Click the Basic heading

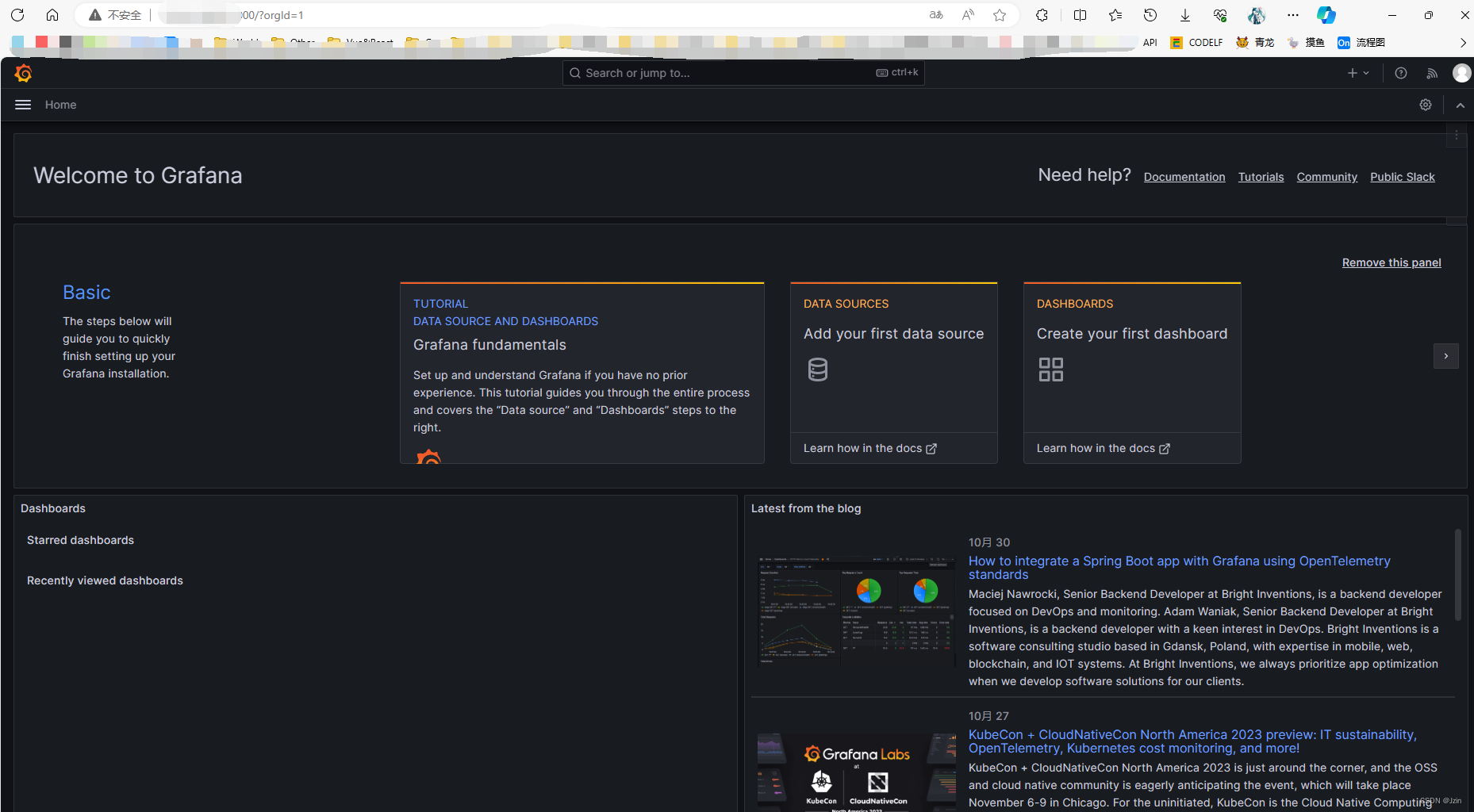[x=86, y=293]
